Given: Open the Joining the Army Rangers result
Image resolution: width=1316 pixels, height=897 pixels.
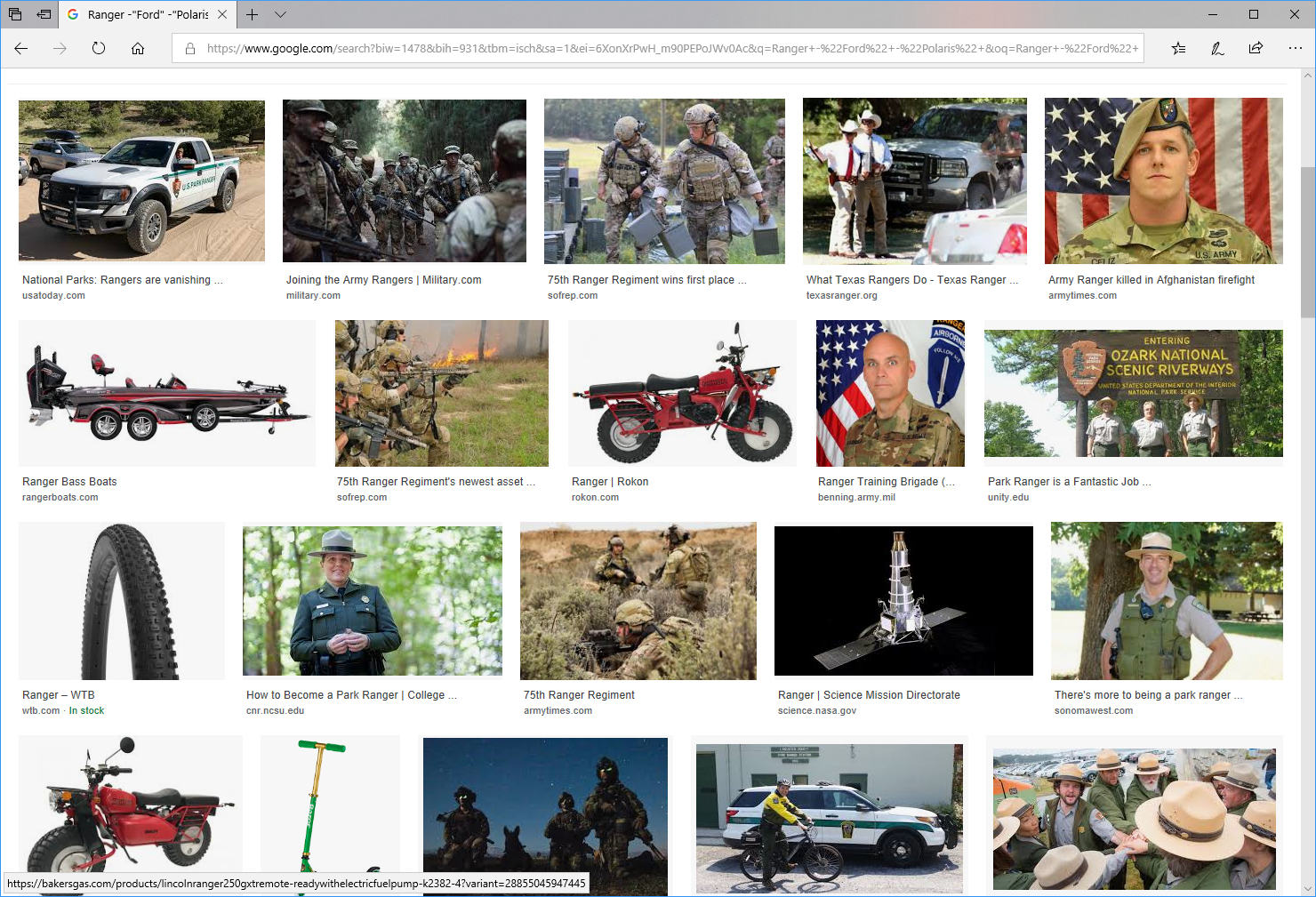Looking at the screenshot, I should click(x=383, y=280).
